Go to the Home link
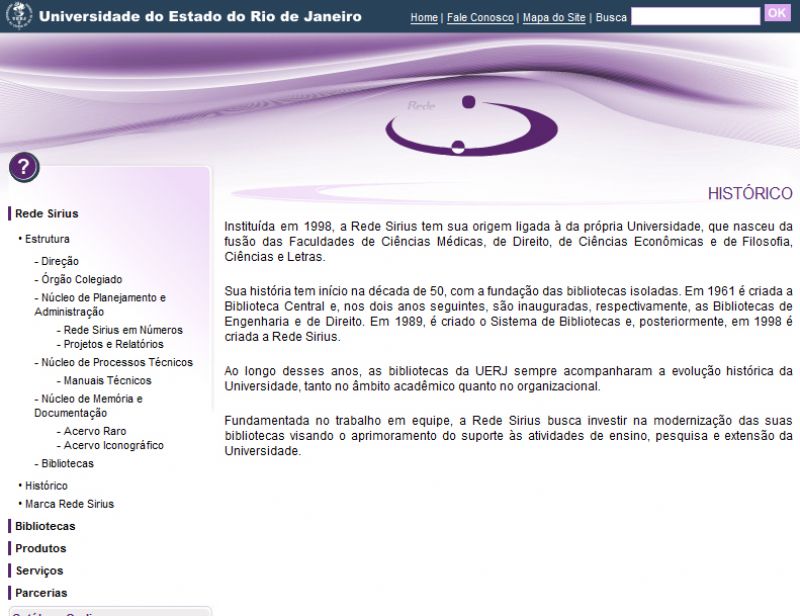 pos(424,17)
